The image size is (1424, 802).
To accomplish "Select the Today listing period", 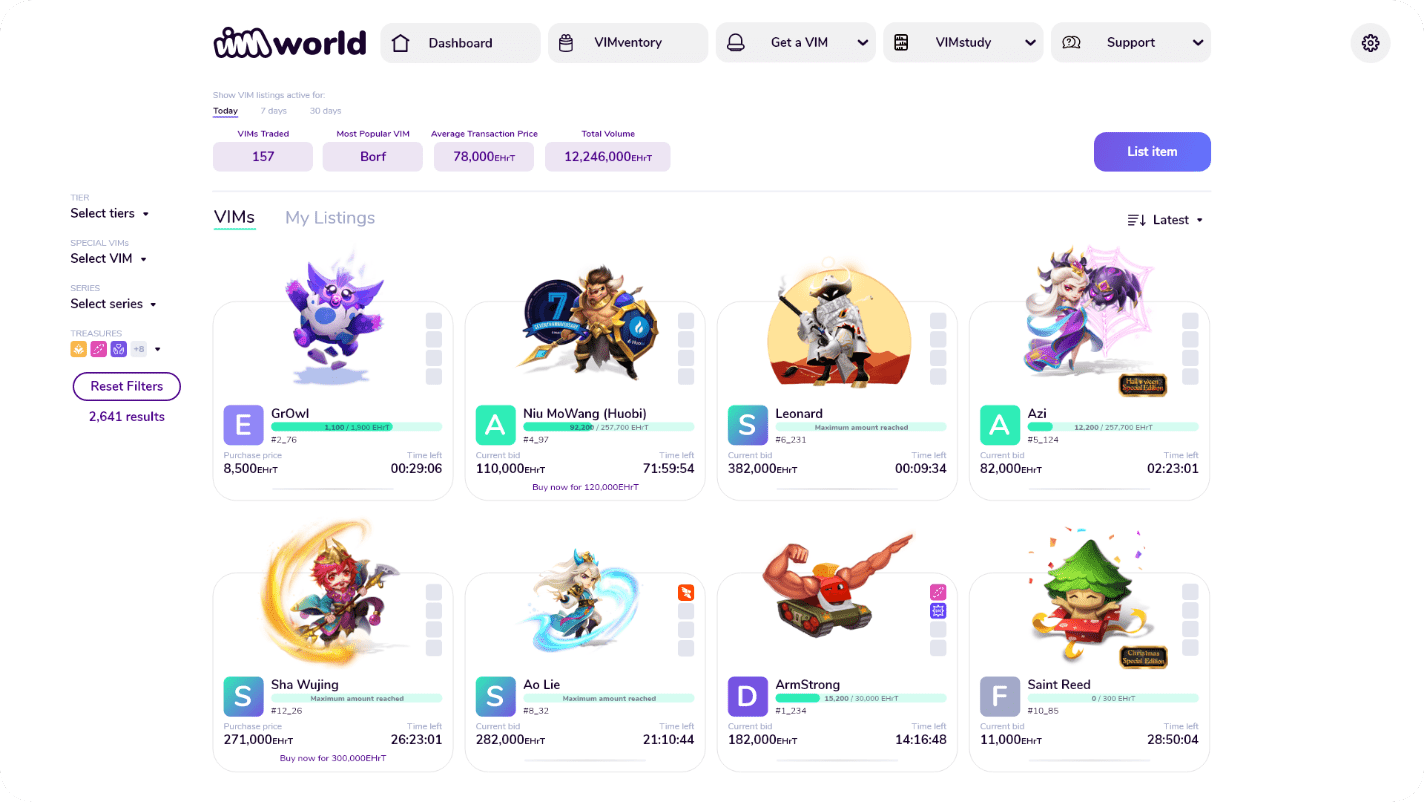I will [x=225, y=111].
